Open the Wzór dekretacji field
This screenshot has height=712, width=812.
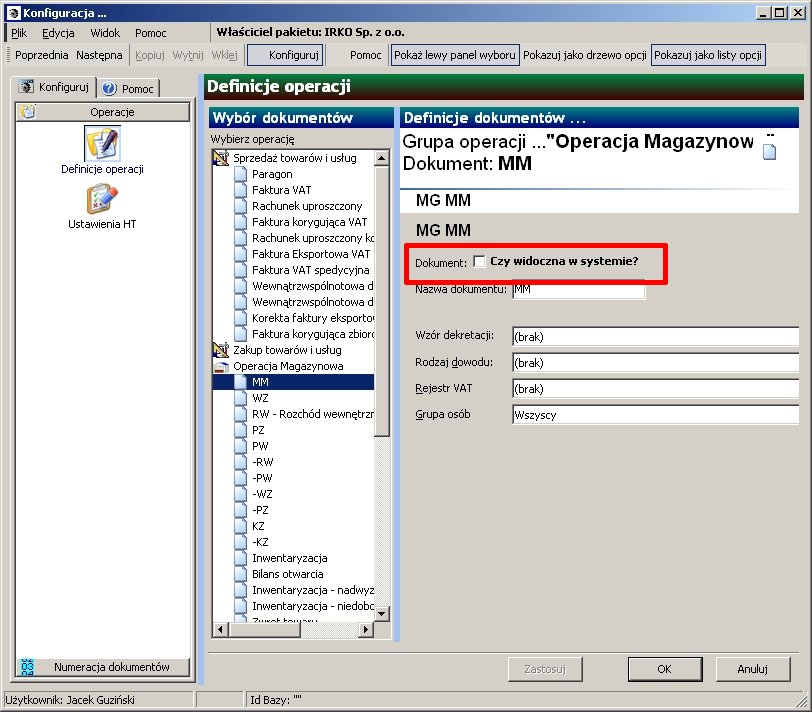click(655, 337)
